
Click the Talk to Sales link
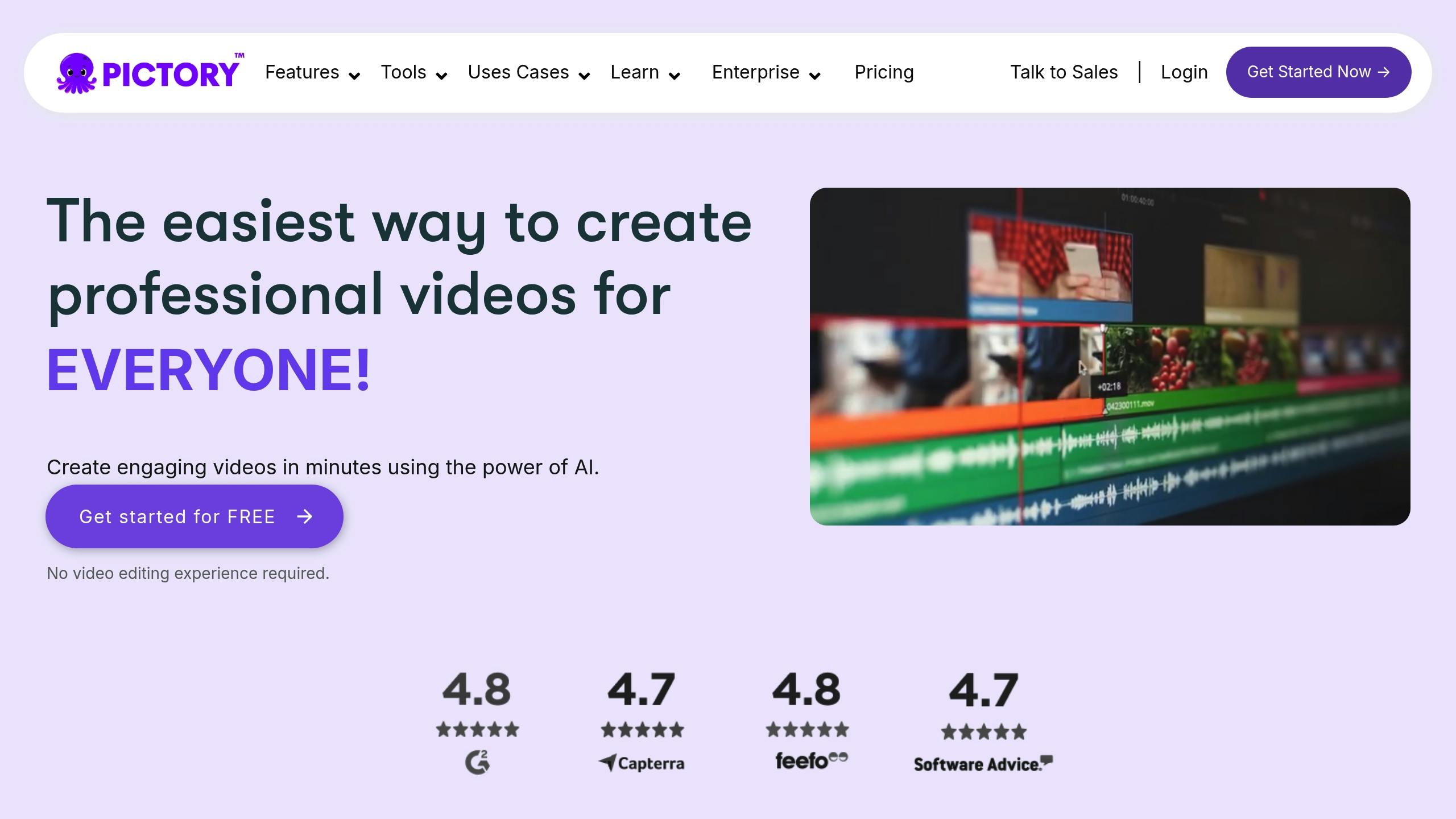click(1064, 72)
